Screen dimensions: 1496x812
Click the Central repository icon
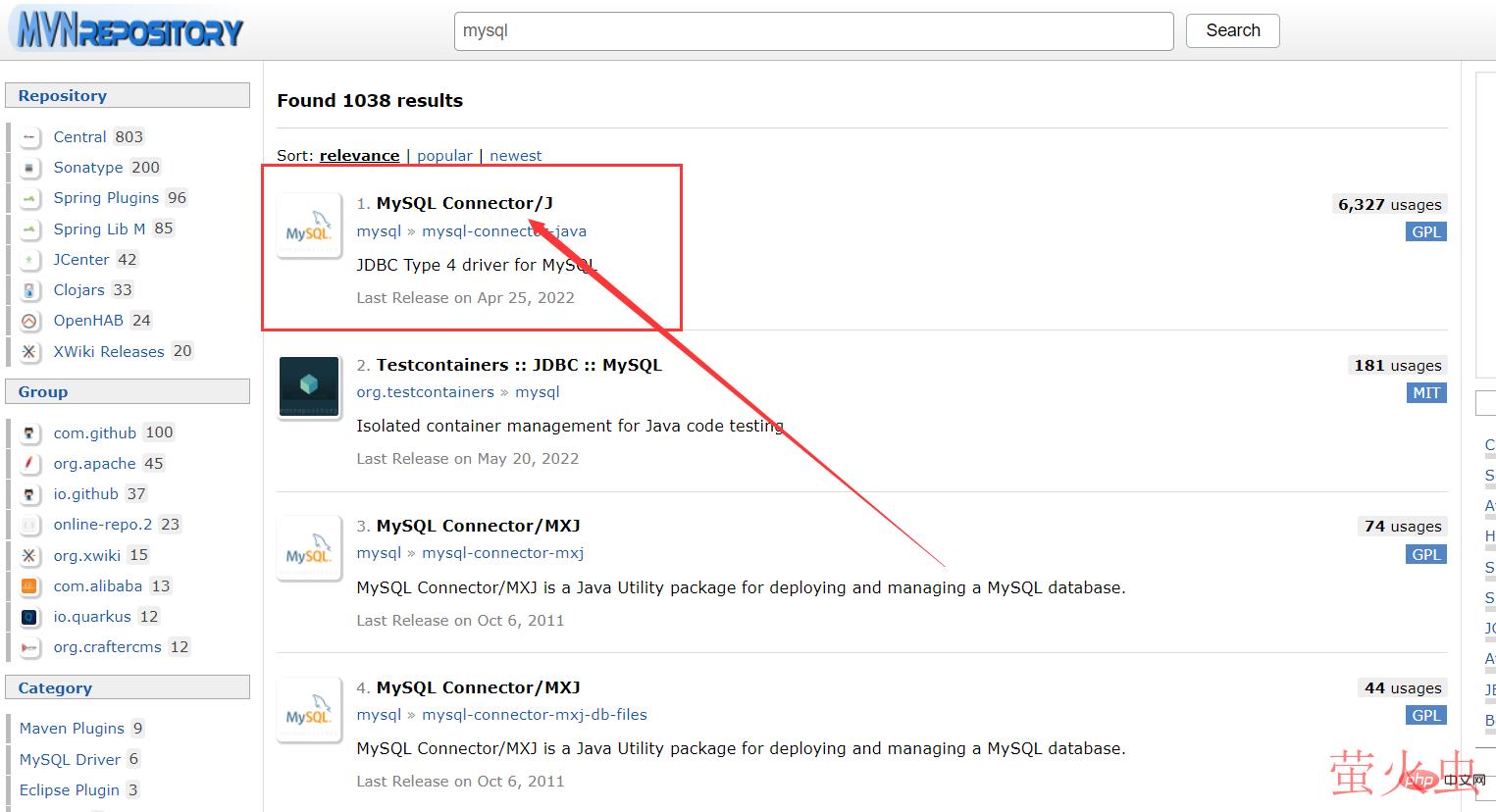(x=29, y=137)
